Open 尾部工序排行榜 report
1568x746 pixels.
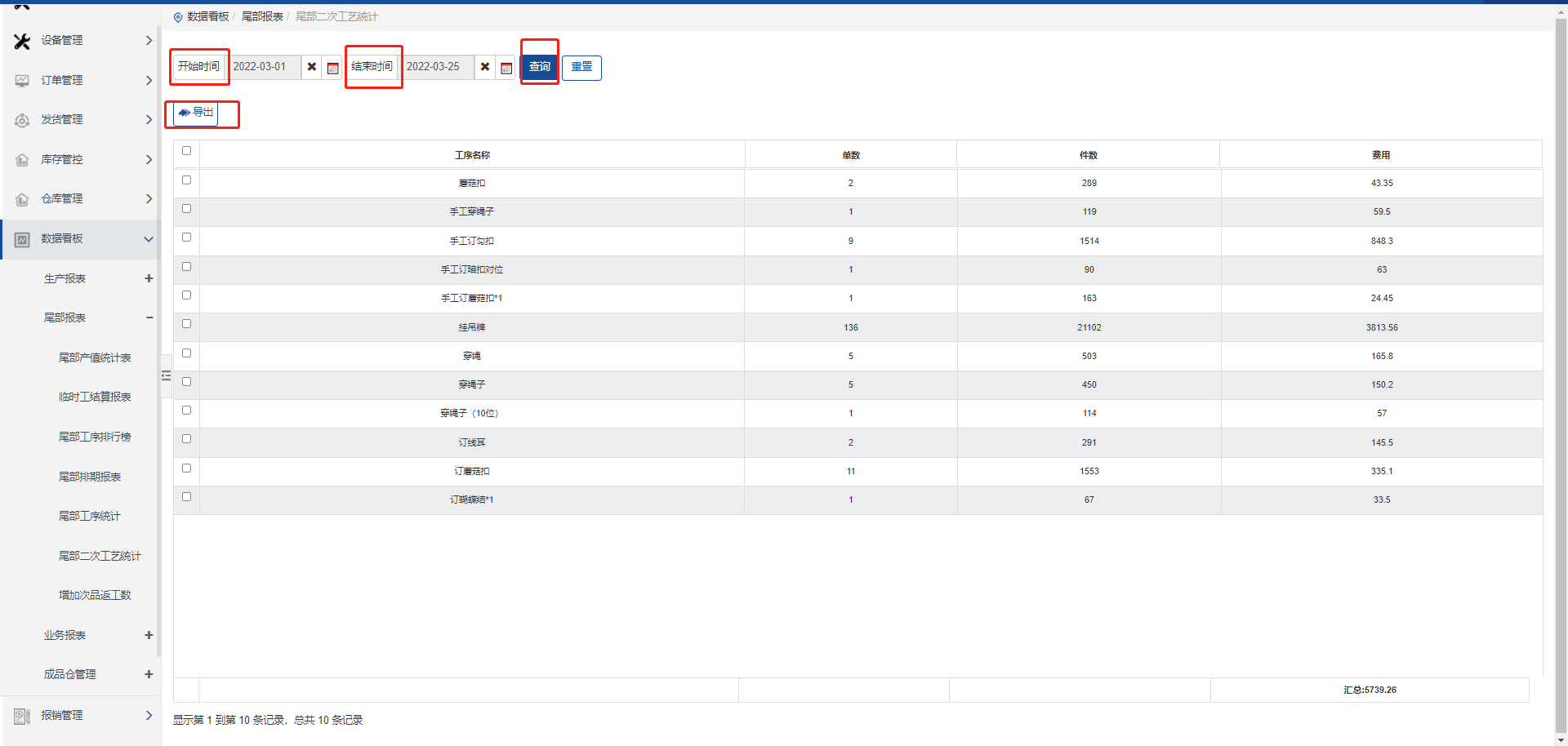(x=95, y=437)
